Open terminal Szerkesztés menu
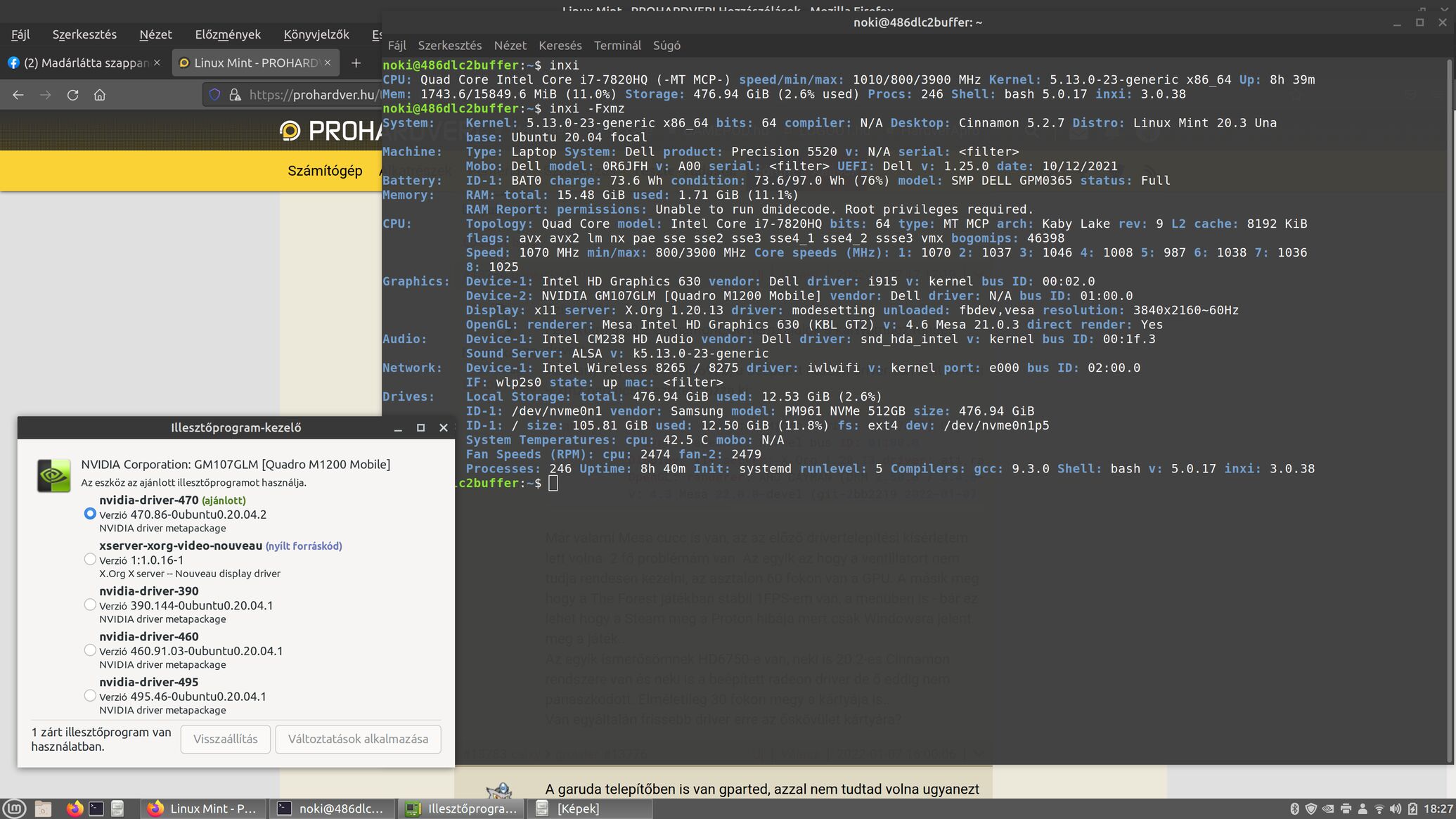 450,46
